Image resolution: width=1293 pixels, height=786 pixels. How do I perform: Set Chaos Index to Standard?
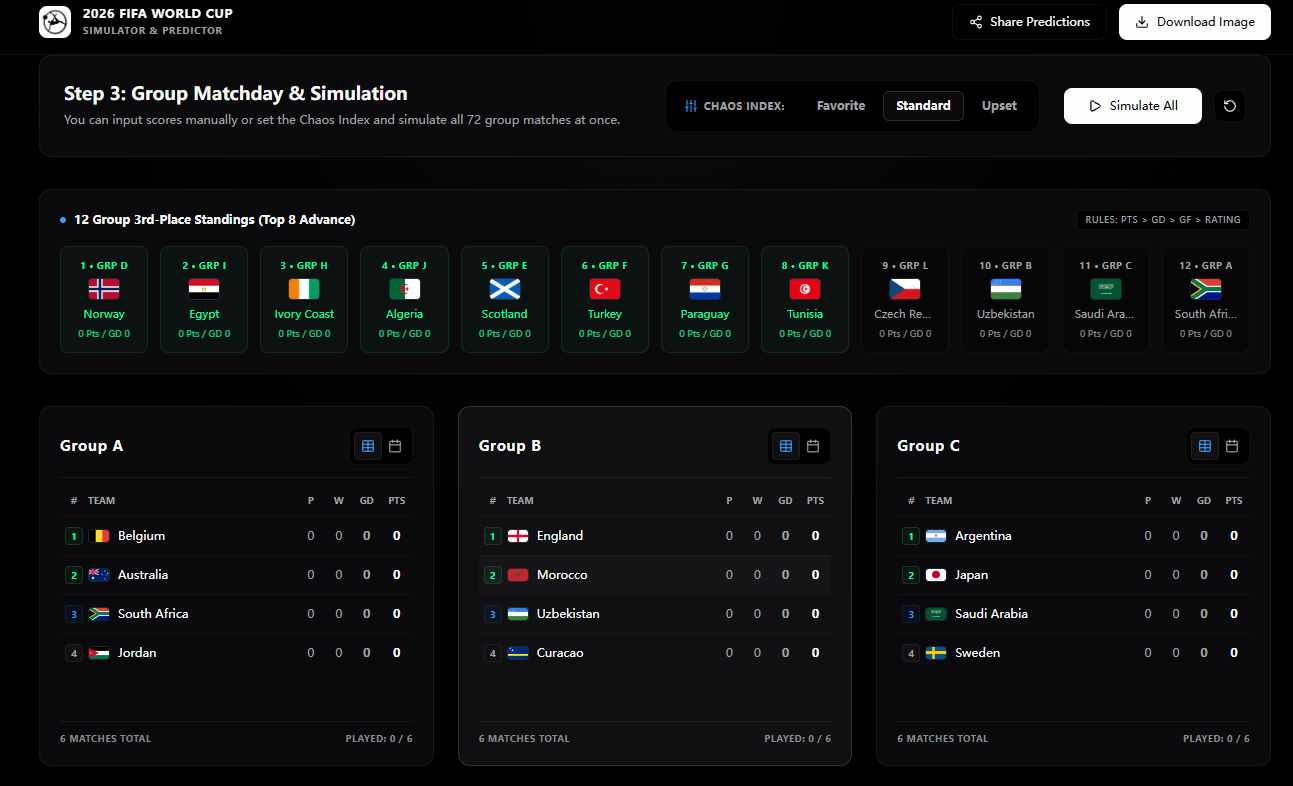(x=923, y=106)
